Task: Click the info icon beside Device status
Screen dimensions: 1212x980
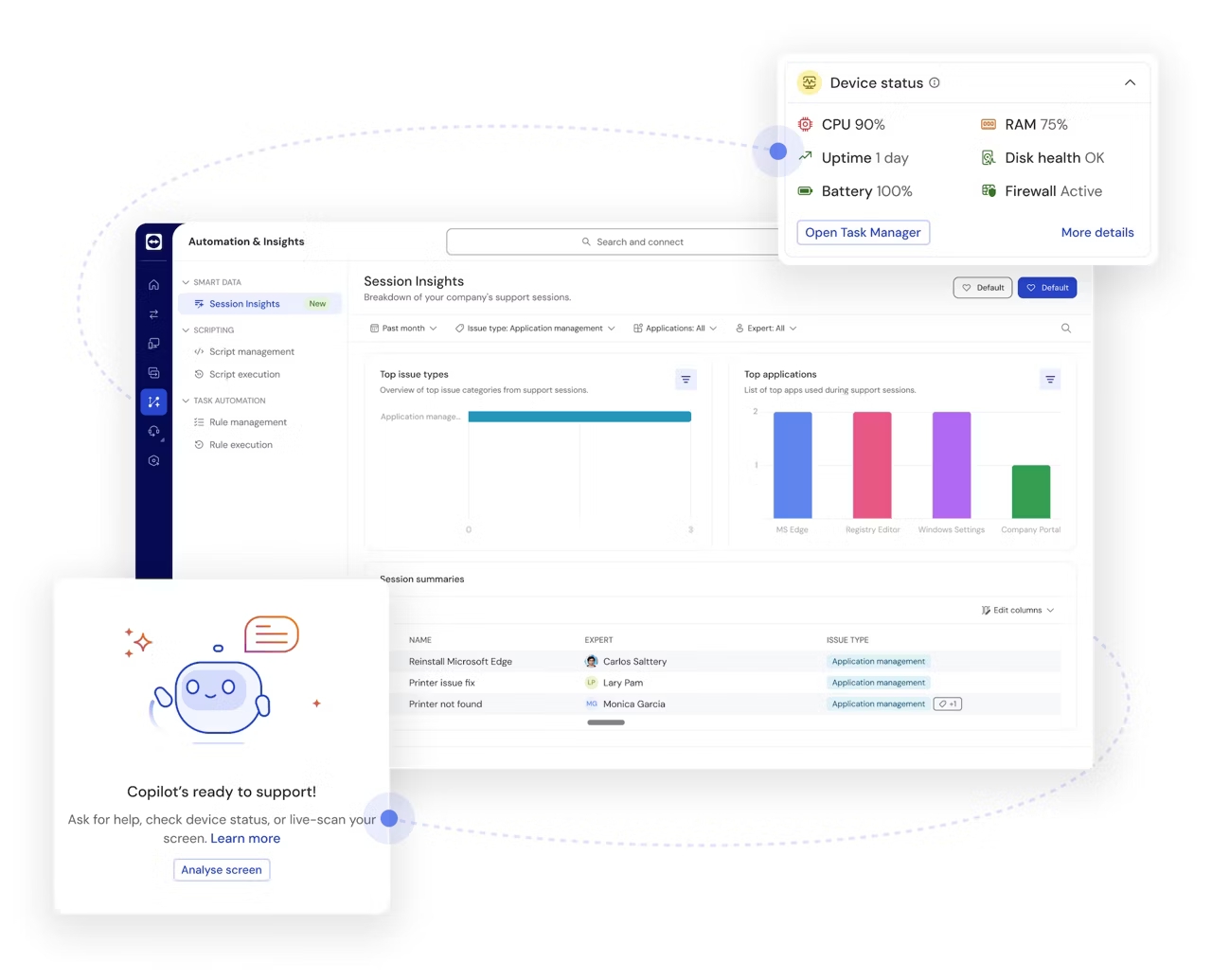Action: [x=935, y=82]
